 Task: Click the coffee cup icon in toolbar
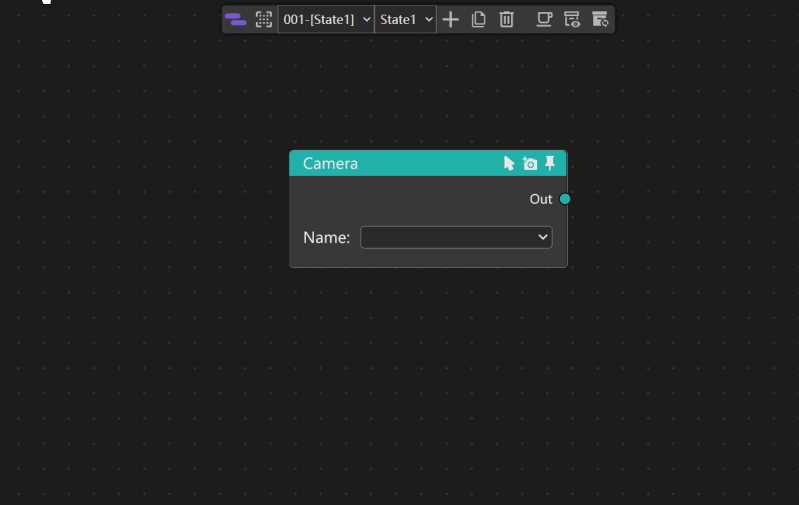(x=544, y=19)
